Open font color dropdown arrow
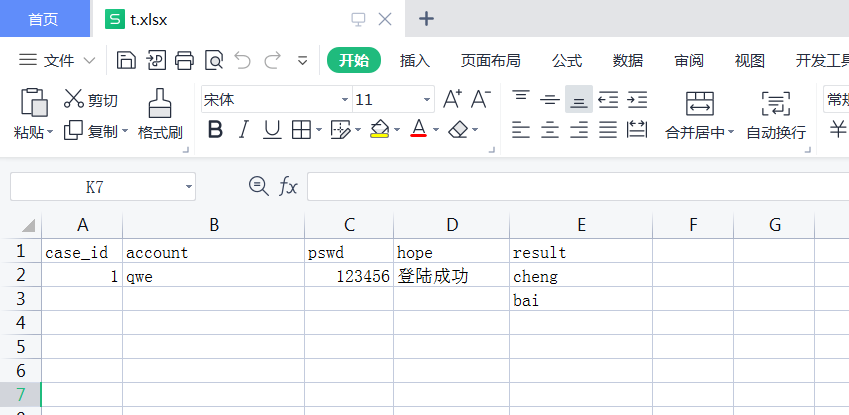The image size is (849, 415). pos(436,130)
